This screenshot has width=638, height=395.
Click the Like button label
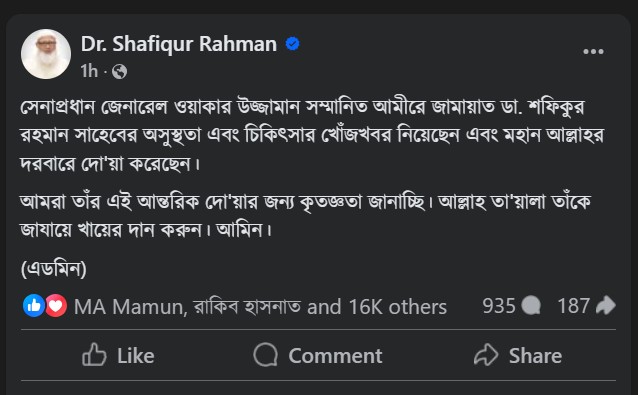click(136, 356)
